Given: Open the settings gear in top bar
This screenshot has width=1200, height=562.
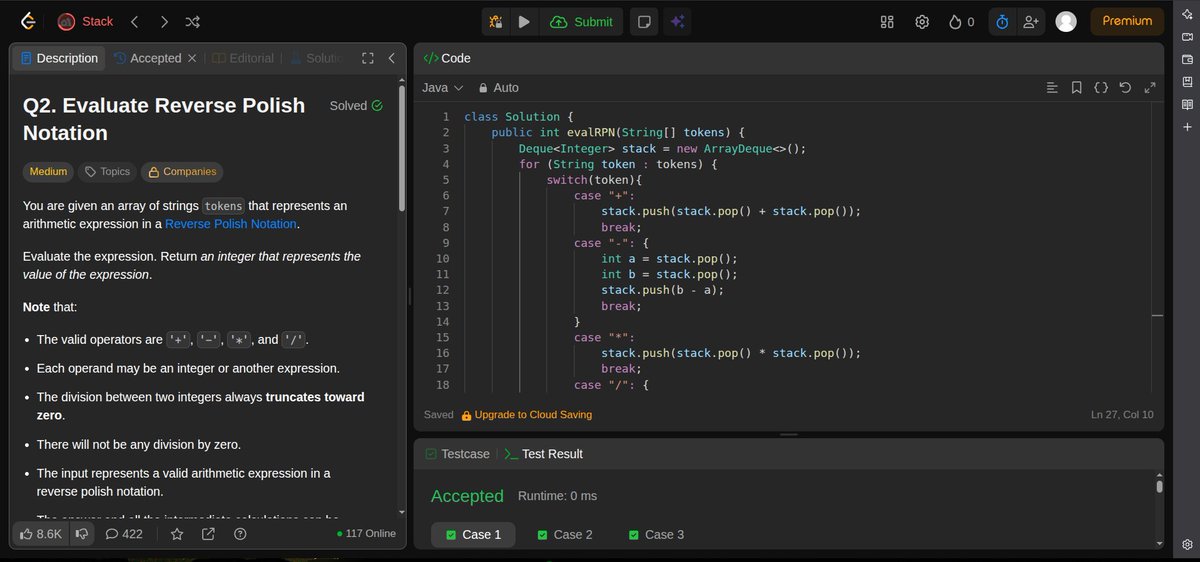Looking at the screenshot, I should 923,22.
